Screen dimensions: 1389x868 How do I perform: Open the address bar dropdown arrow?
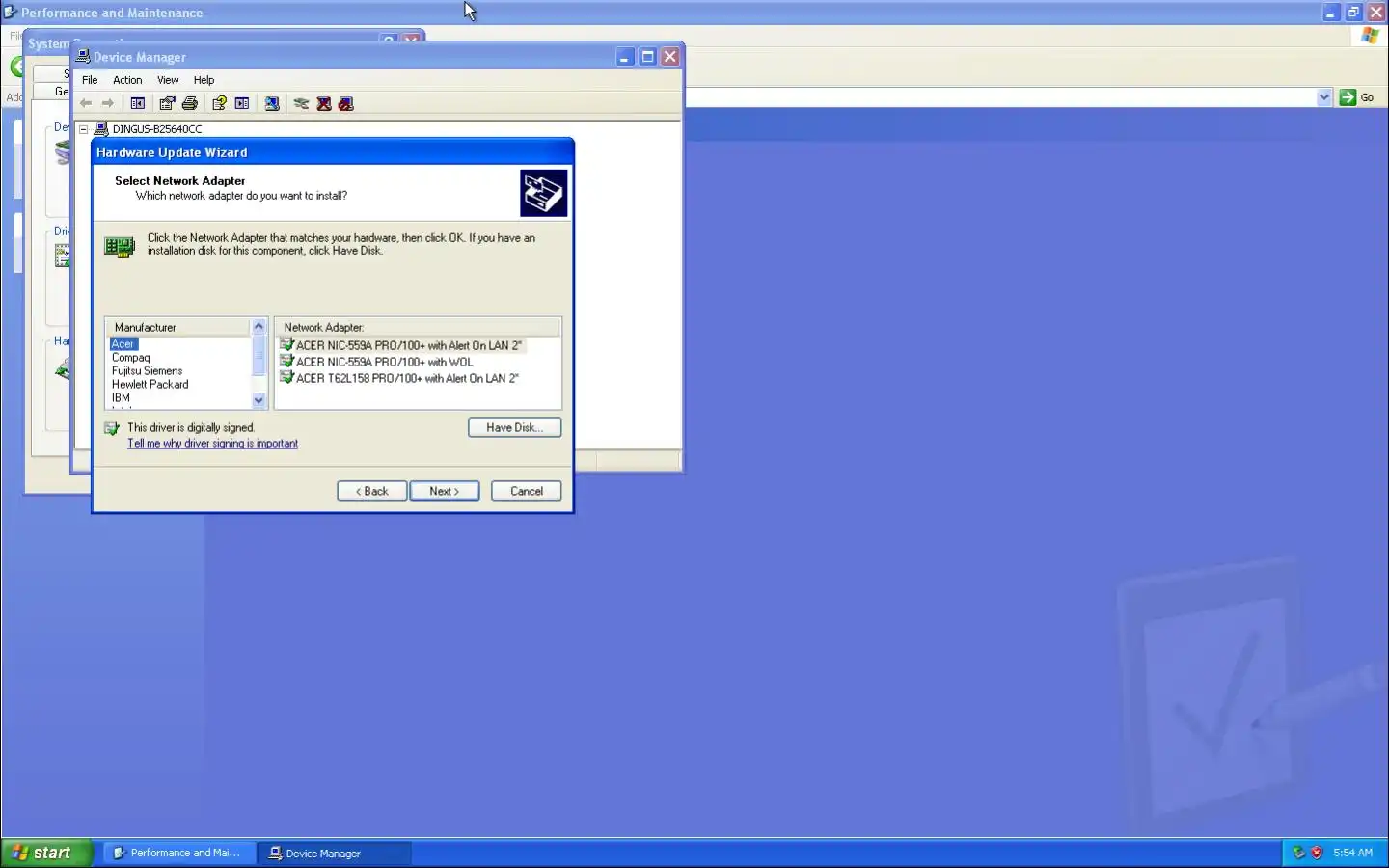[1324, 97]
